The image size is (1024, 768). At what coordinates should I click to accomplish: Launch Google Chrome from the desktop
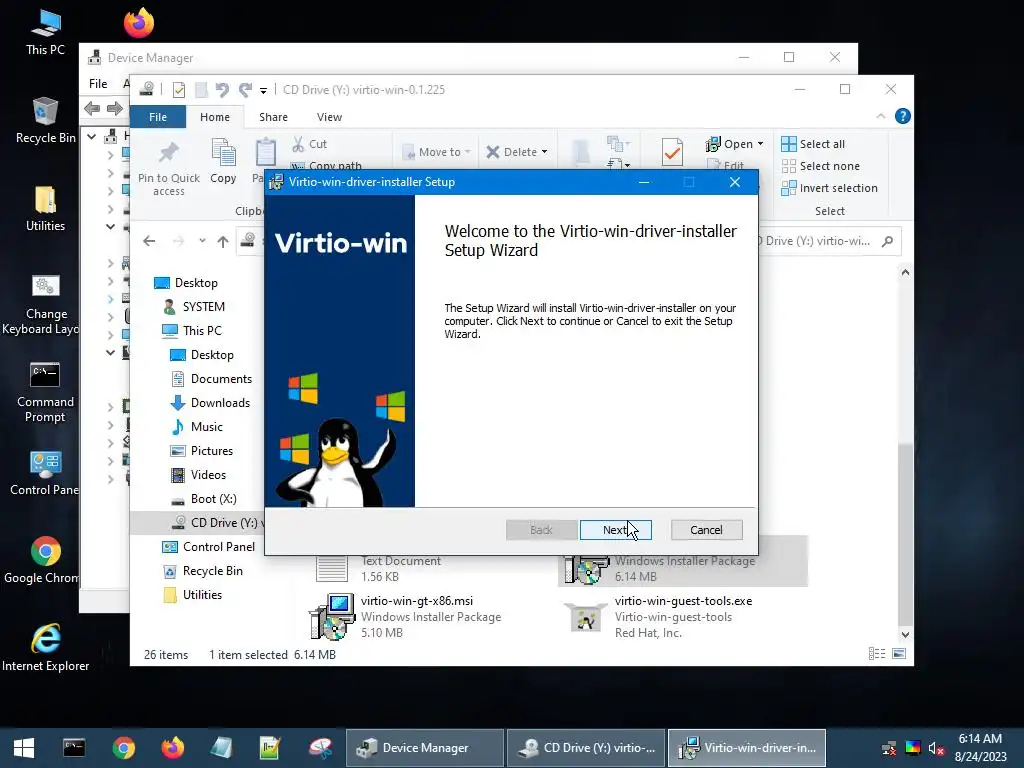(x=43, y=560)
